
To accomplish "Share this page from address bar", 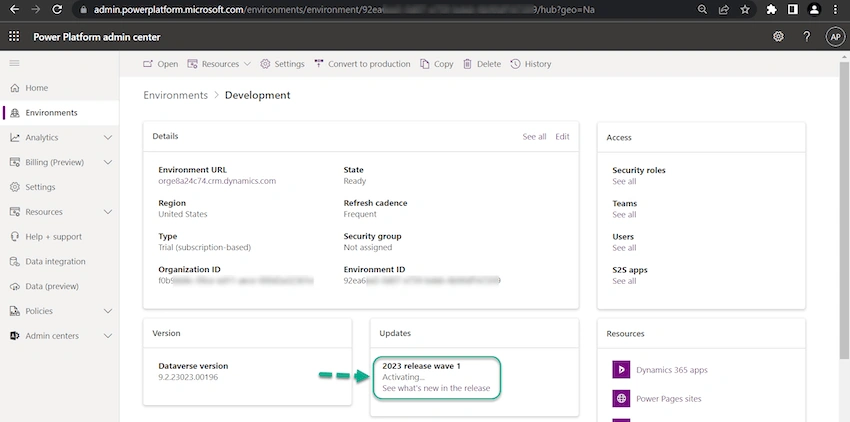I will coord(724,9).
